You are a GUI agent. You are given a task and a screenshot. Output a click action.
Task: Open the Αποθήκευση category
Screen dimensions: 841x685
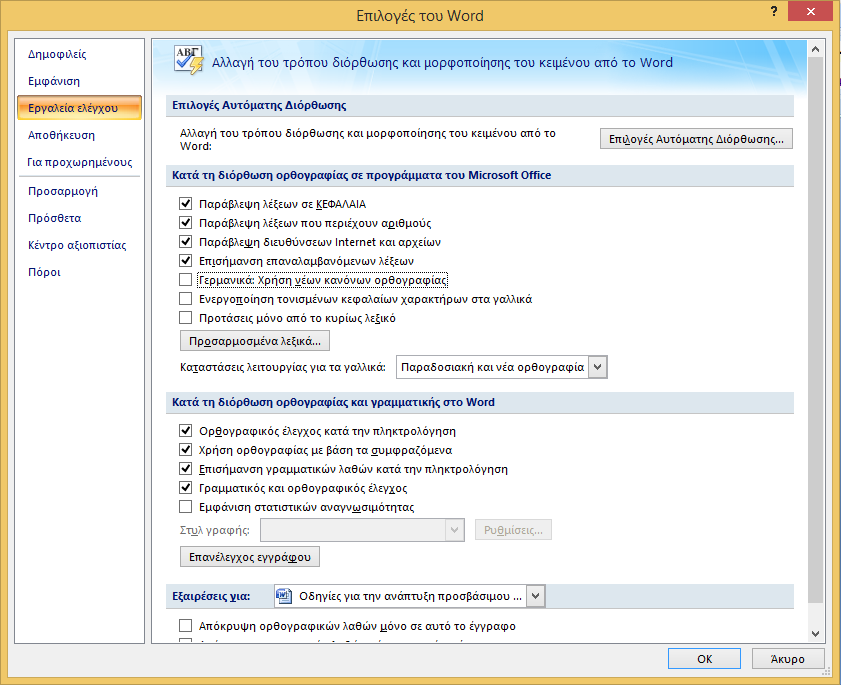(62, 135)
